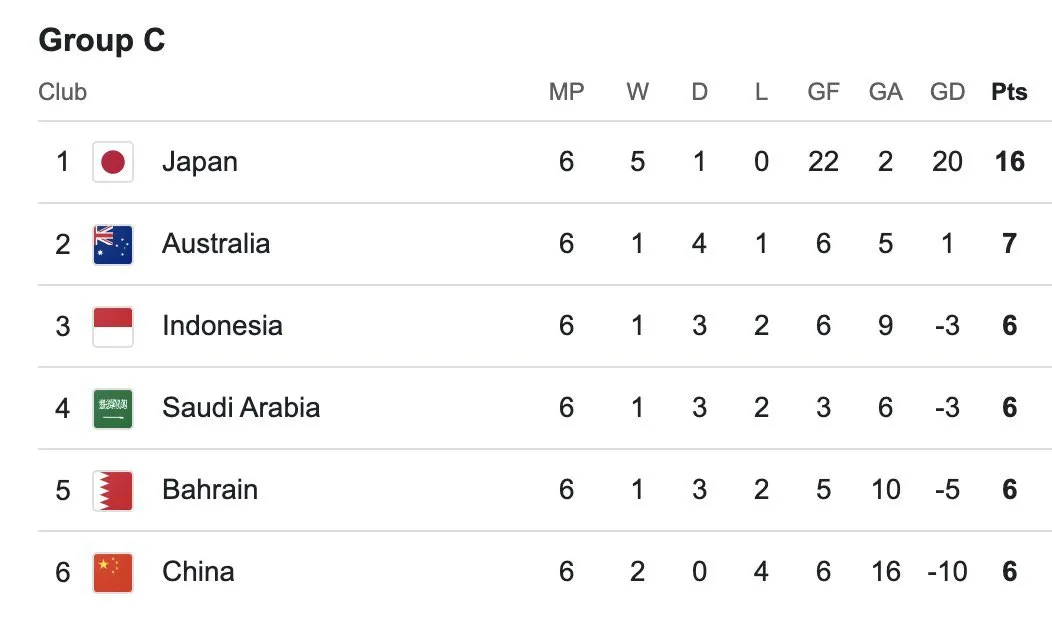Click the MP column header
1052x631 pixels.
[x=566, y=92]
